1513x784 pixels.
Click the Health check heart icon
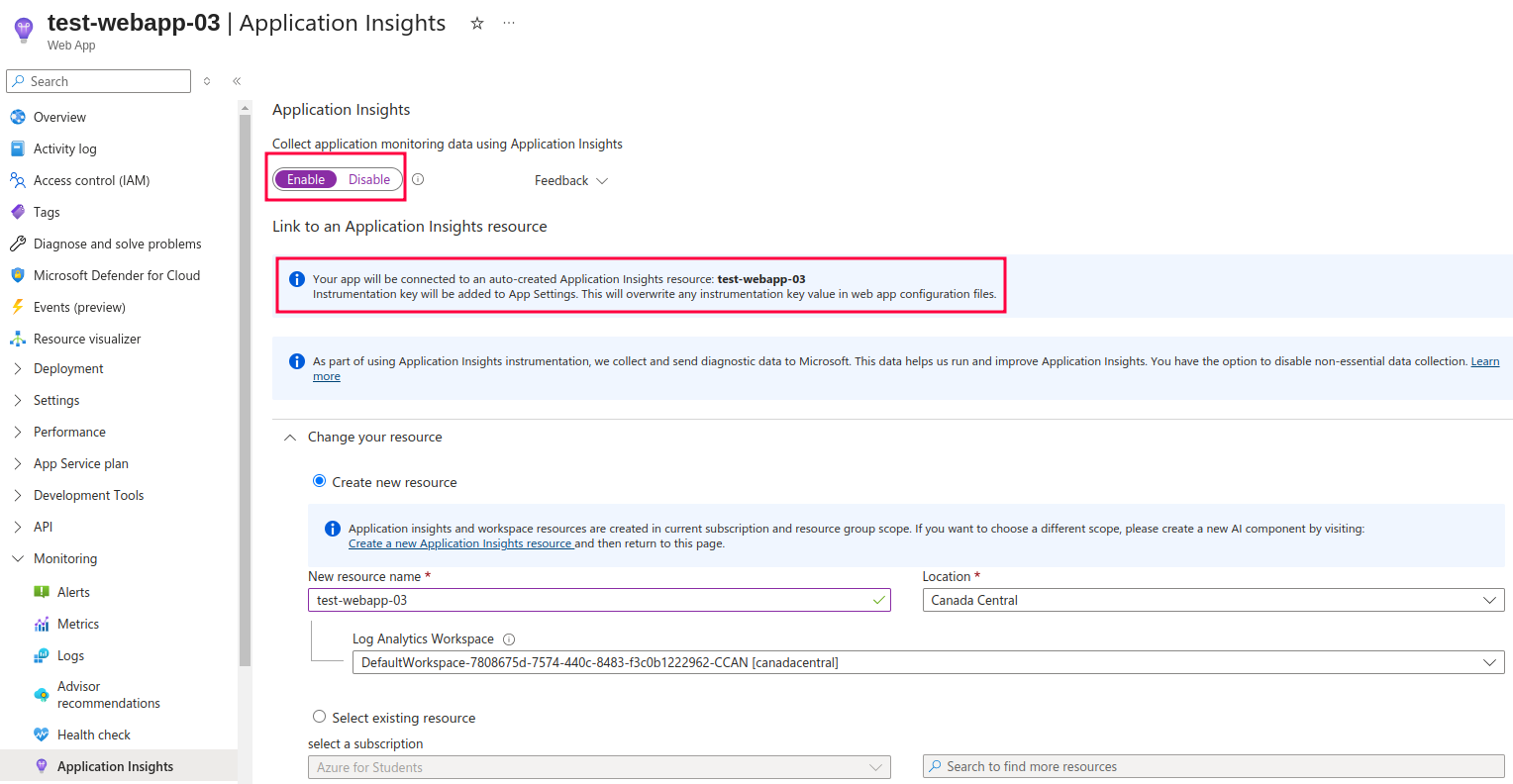tap(42, 735)
